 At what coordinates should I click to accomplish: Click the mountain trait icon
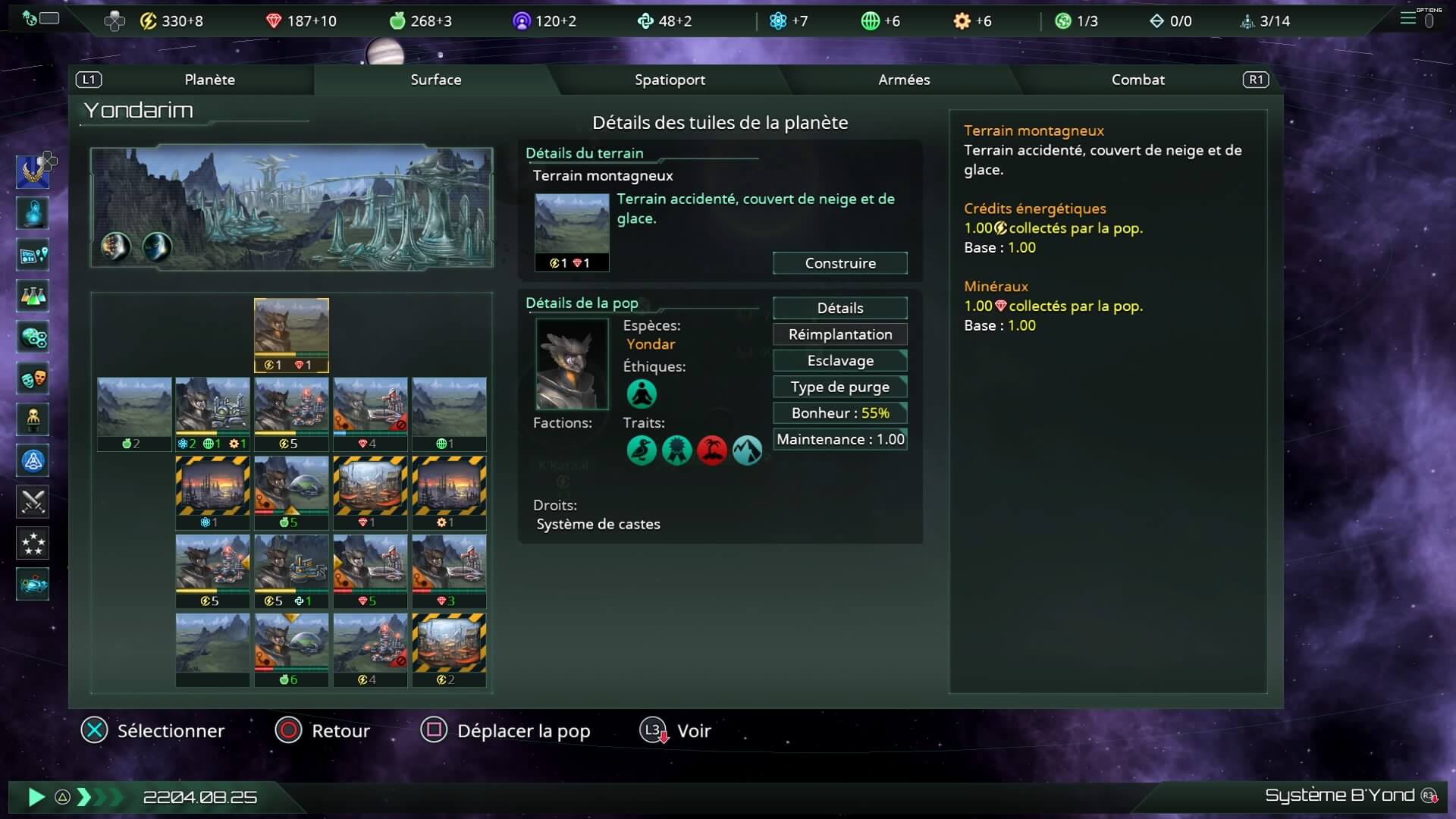[x=747, y=450]
